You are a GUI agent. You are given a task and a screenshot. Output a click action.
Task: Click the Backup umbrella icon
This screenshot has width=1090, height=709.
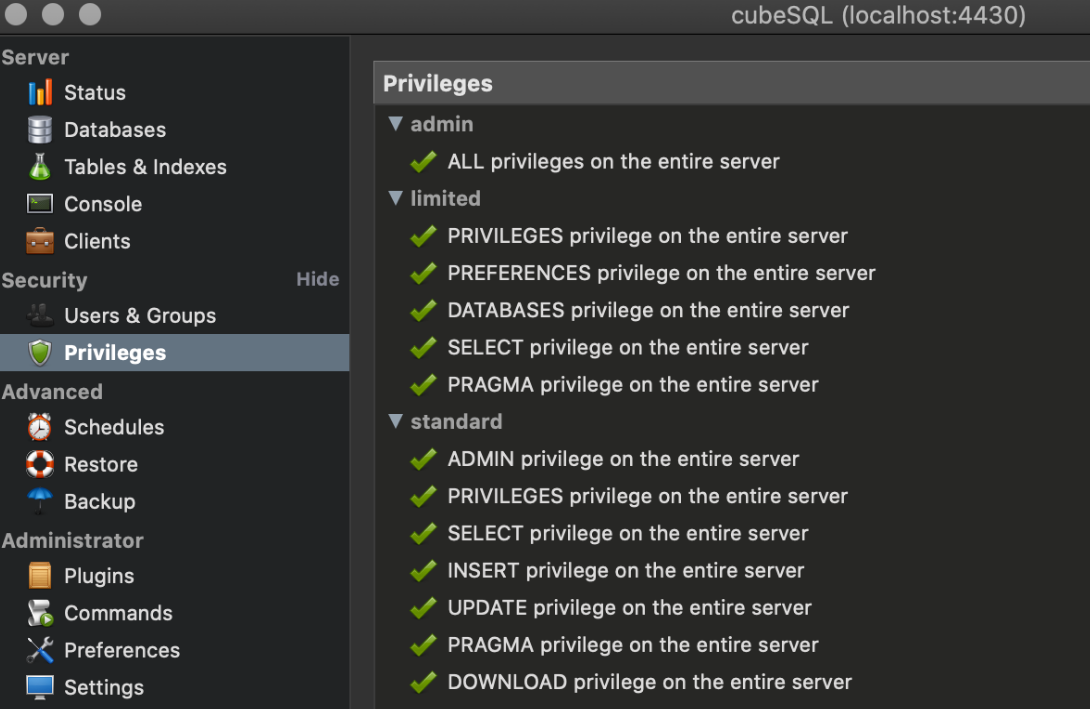pos(40,501)
